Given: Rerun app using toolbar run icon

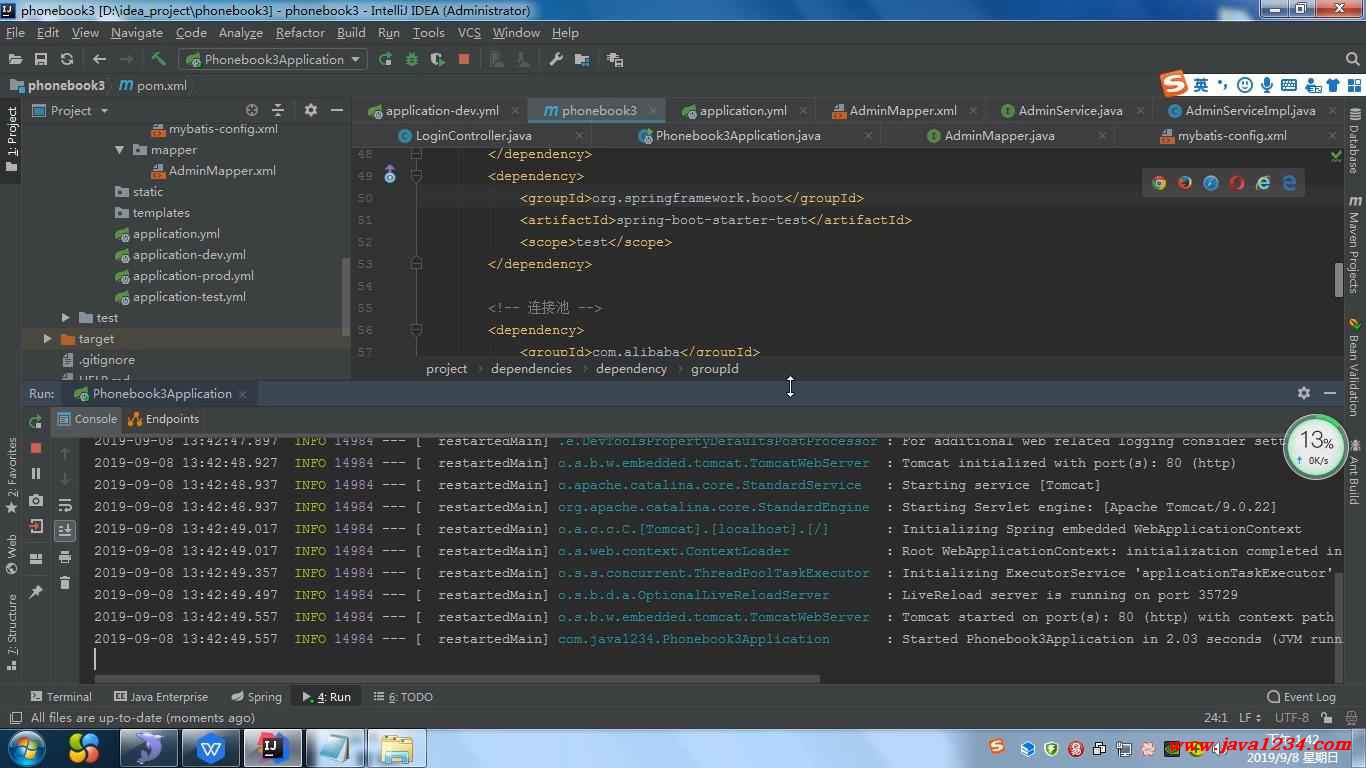Looking at the screenshot, I should (386, 59).
